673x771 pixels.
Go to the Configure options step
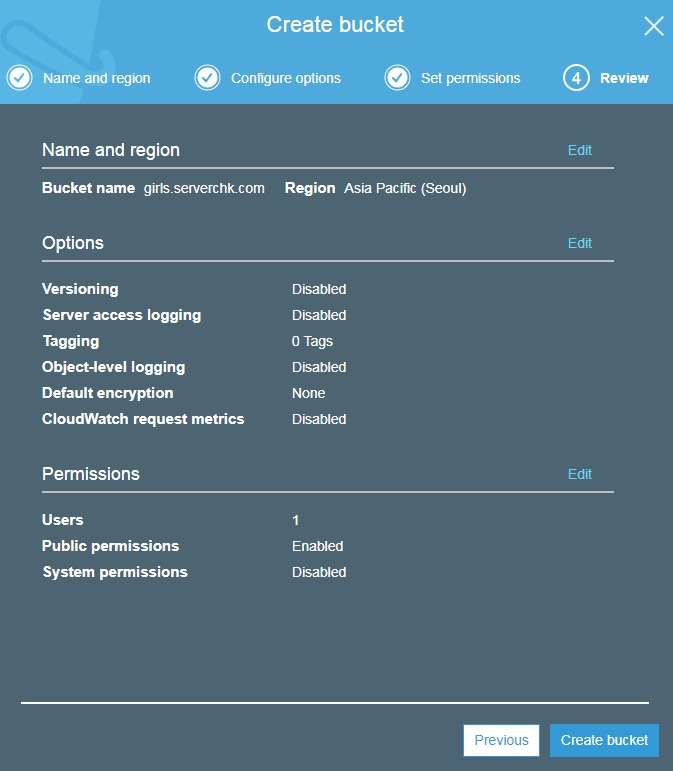click(286, 78)
